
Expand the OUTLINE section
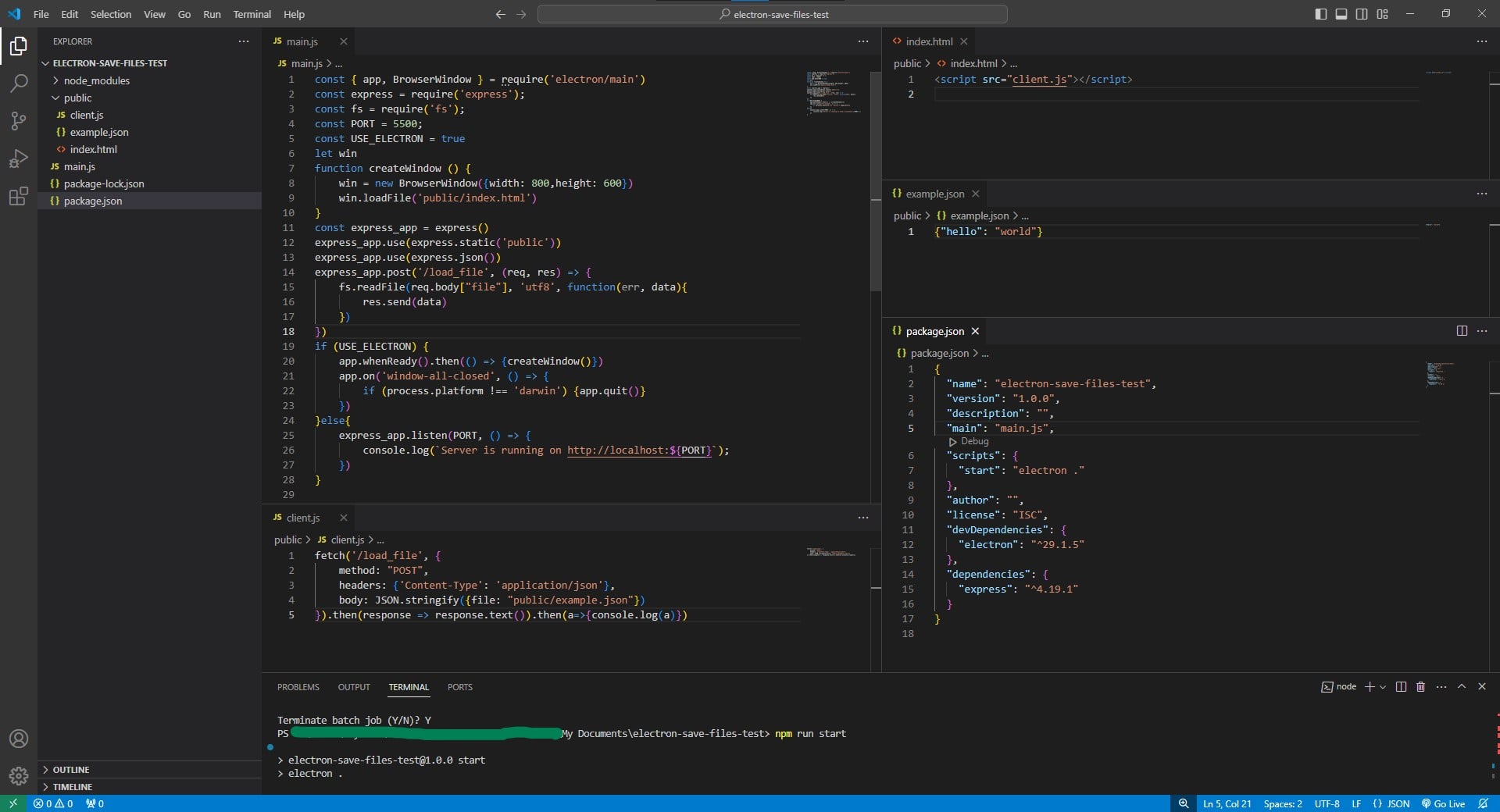coord(71,770)
